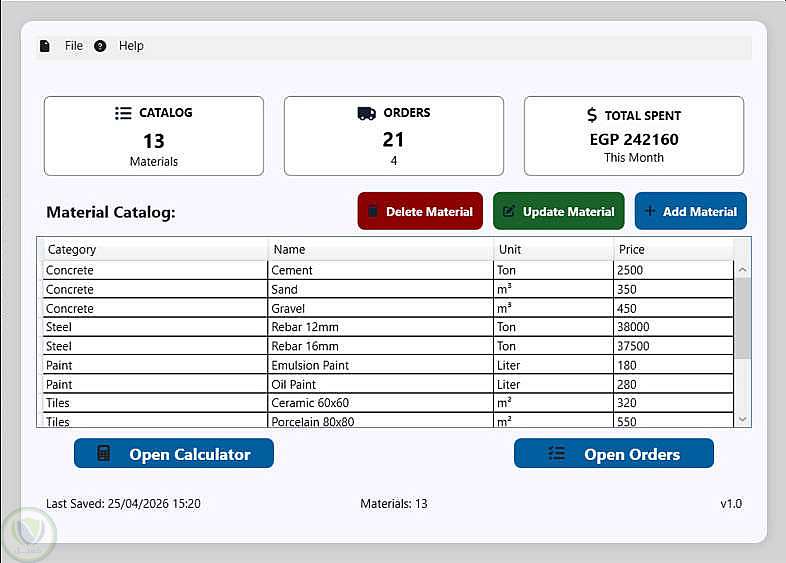The image size is (786, 563).
Task: Click the price 38000 cell
Action: click(x=673, y=327)
